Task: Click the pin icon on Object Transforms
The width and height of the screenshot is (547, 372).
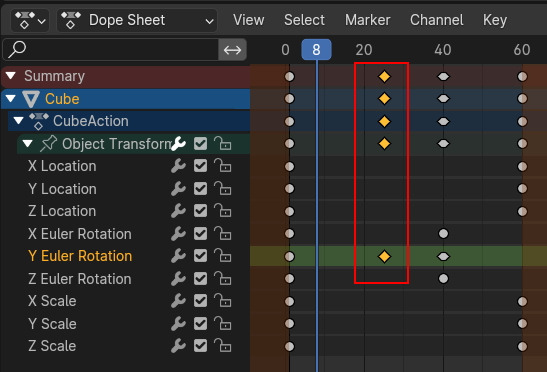Action: coord(48,144)
